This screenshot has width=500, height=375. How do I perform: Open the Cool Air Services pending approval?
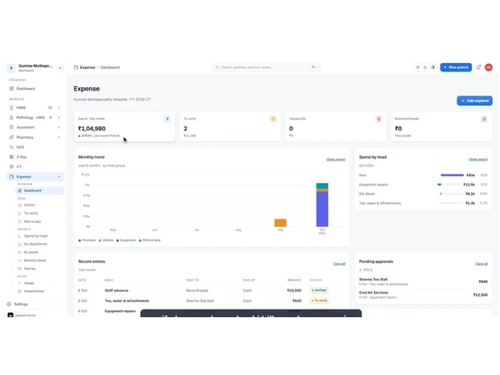coord(423,295)
